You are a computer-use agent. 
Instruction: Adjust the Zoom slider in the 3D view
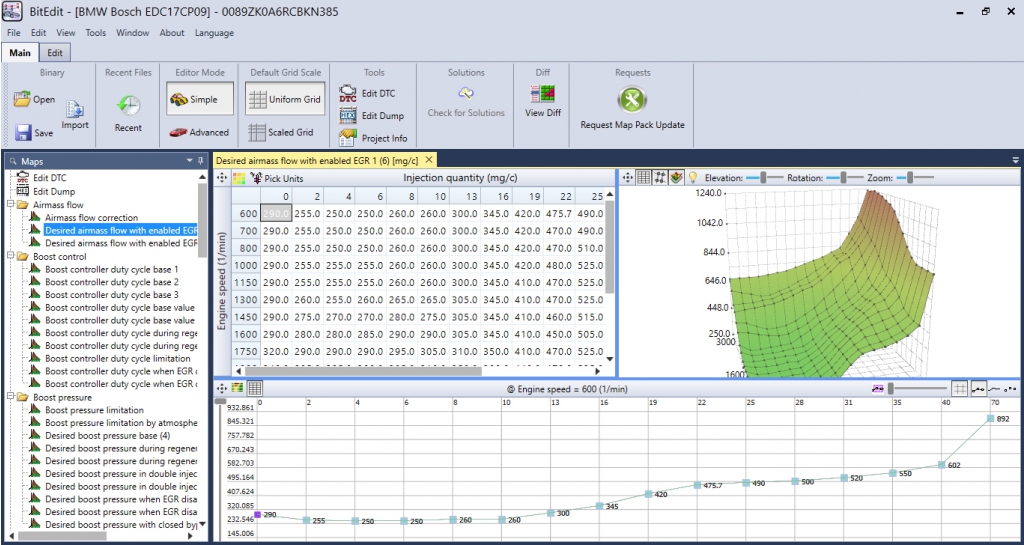[x=916, y=177]
